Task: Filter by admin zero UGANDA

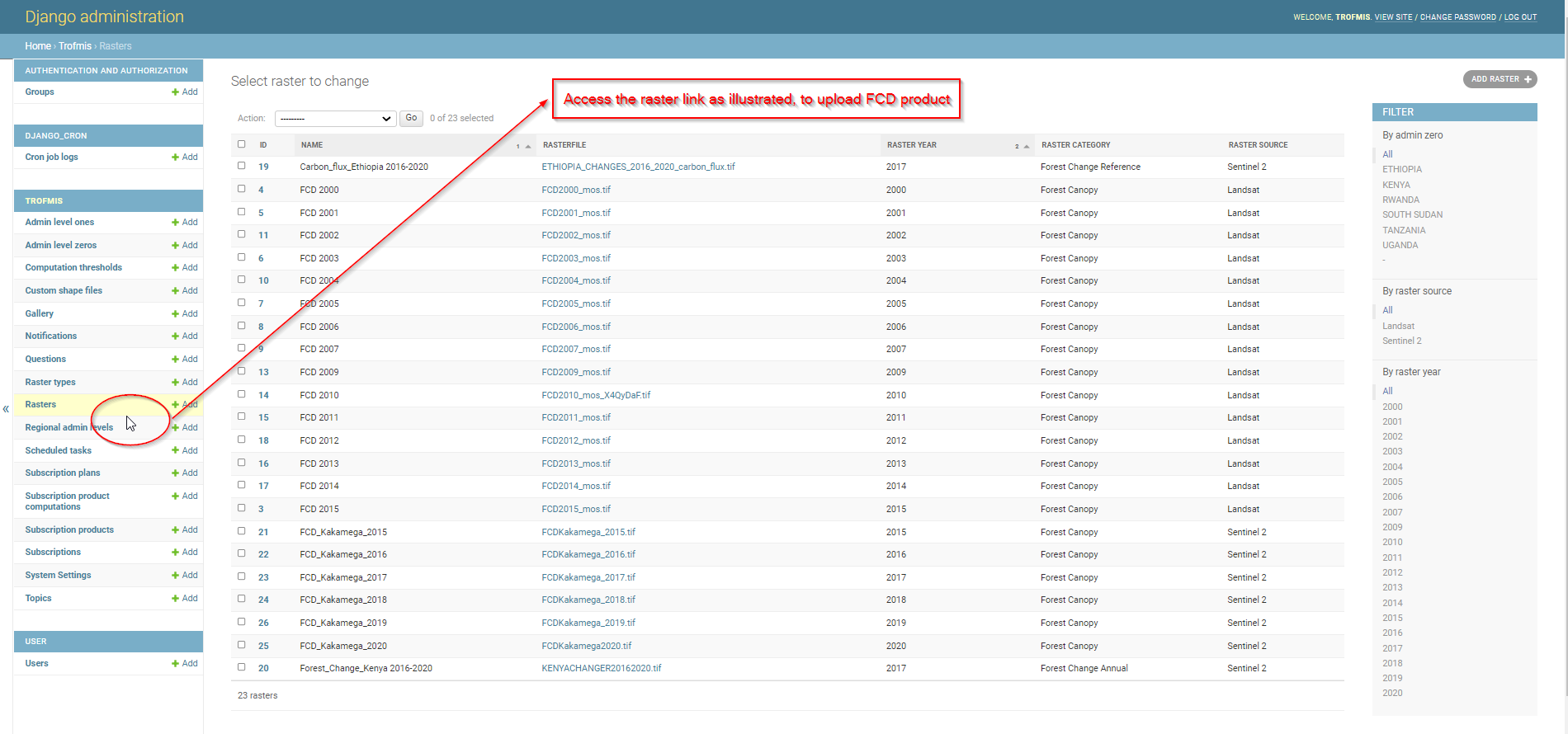Action: coord(1400,245)
